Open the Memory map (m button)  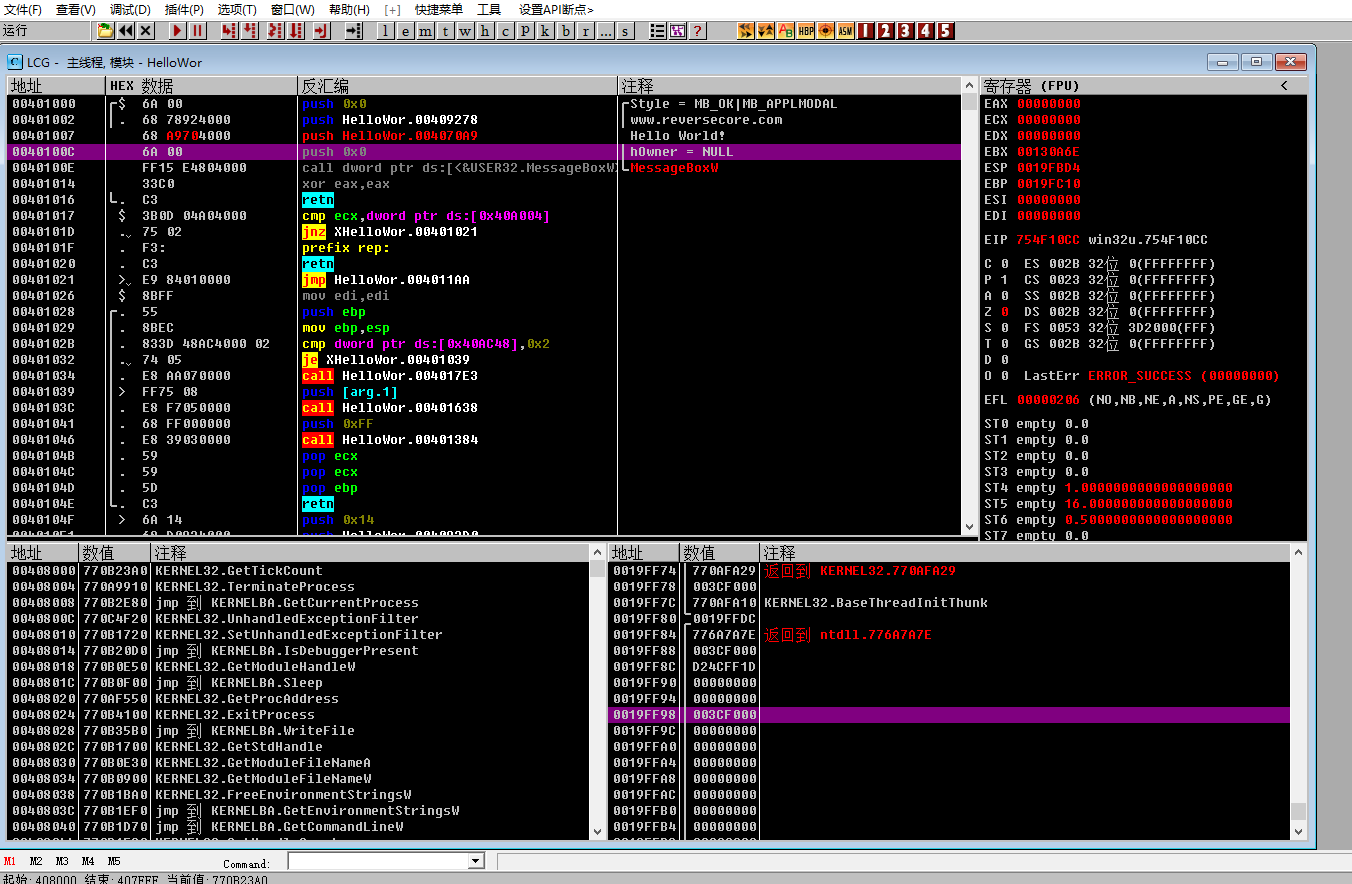(x=425, y=31)
